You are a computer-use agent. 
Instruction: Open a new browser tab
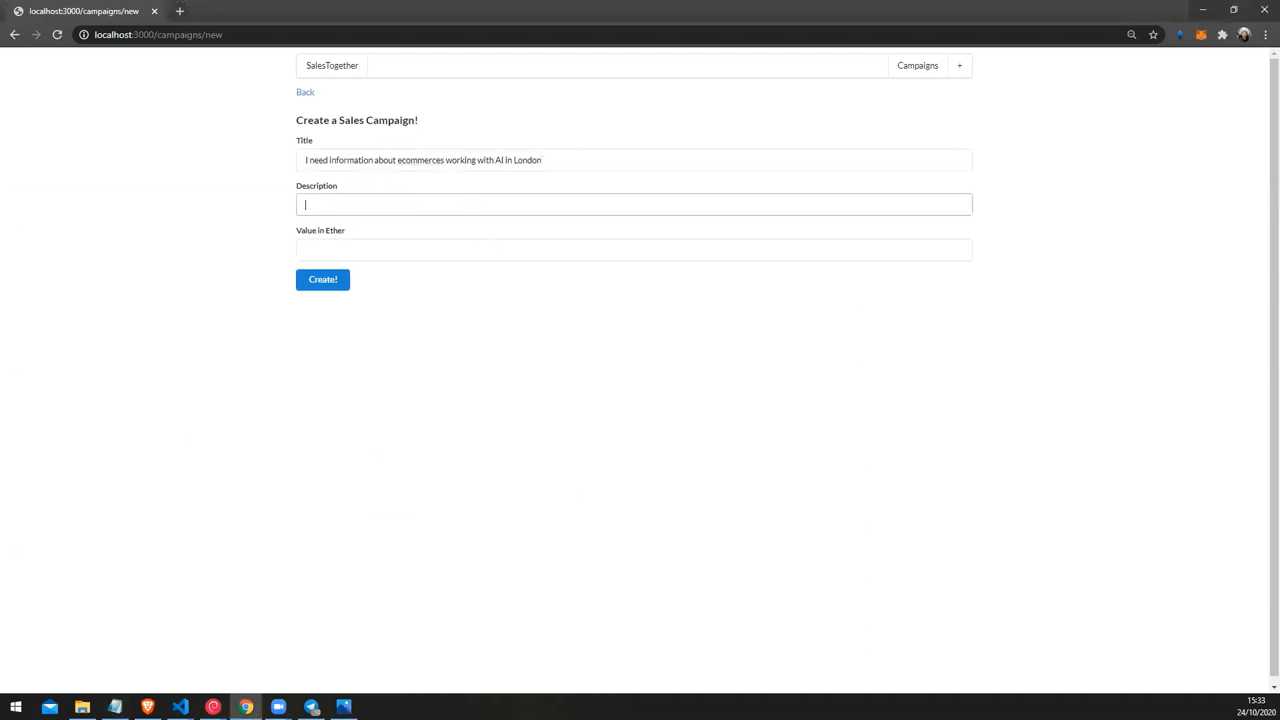point(180,11)
